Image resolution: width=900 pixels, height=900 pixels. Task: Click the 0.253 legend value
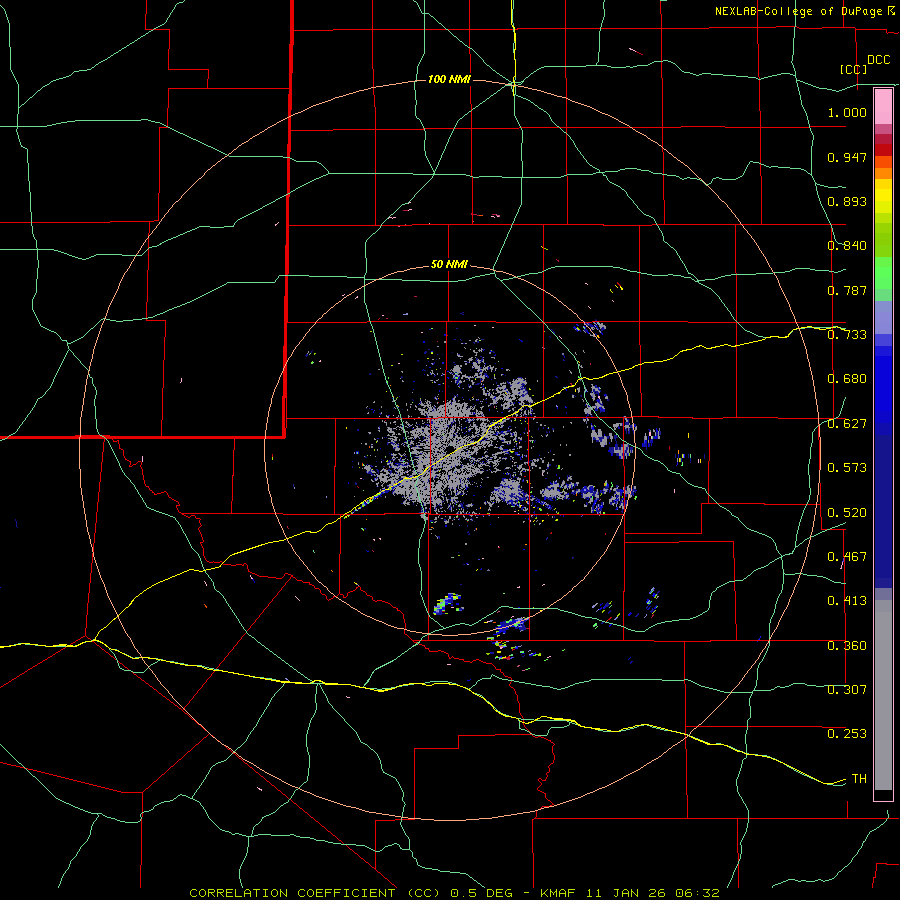[x=847, y=734]
